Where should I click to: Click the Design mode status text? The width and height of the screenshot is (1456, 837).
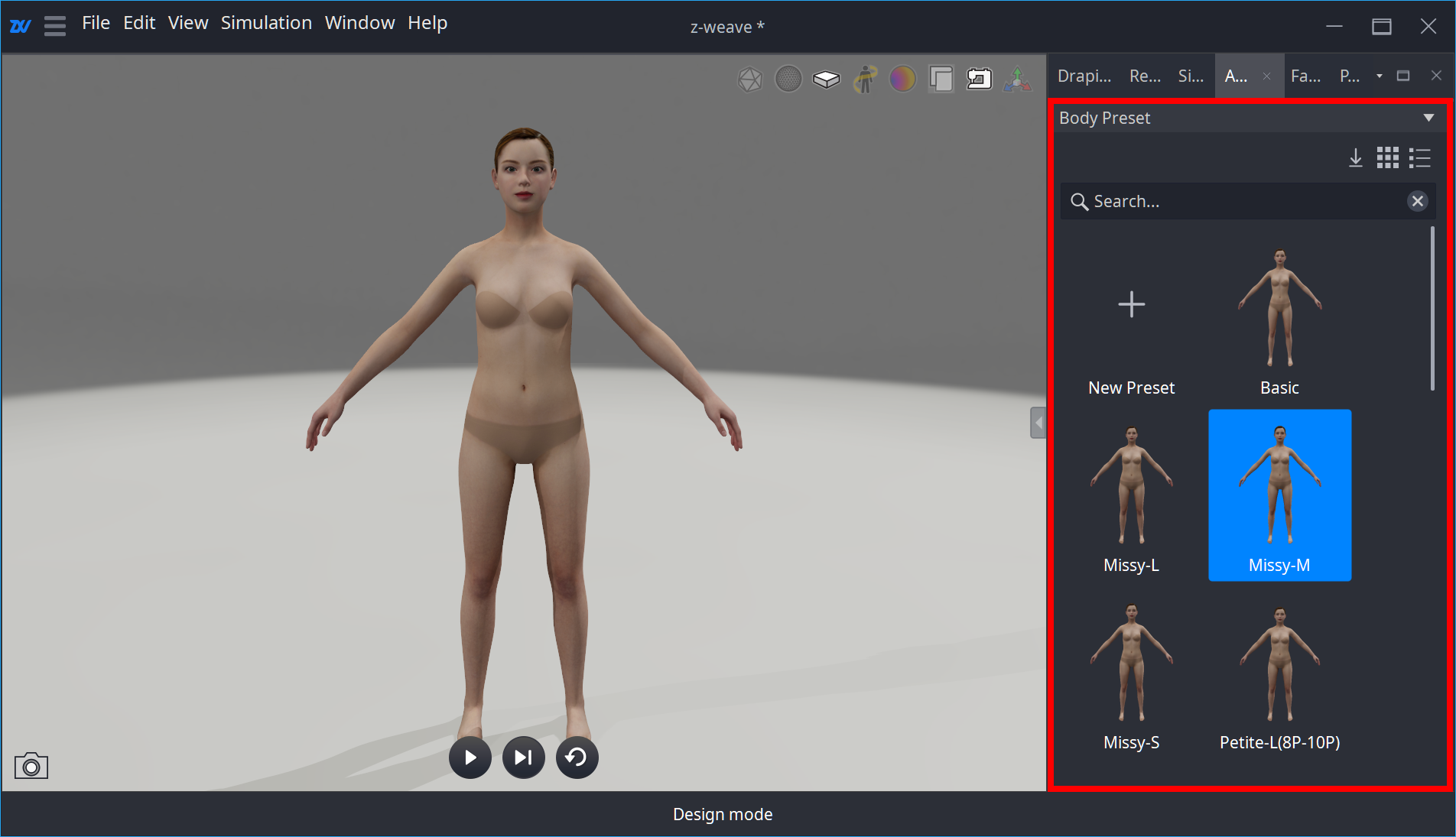coord(723,814)
